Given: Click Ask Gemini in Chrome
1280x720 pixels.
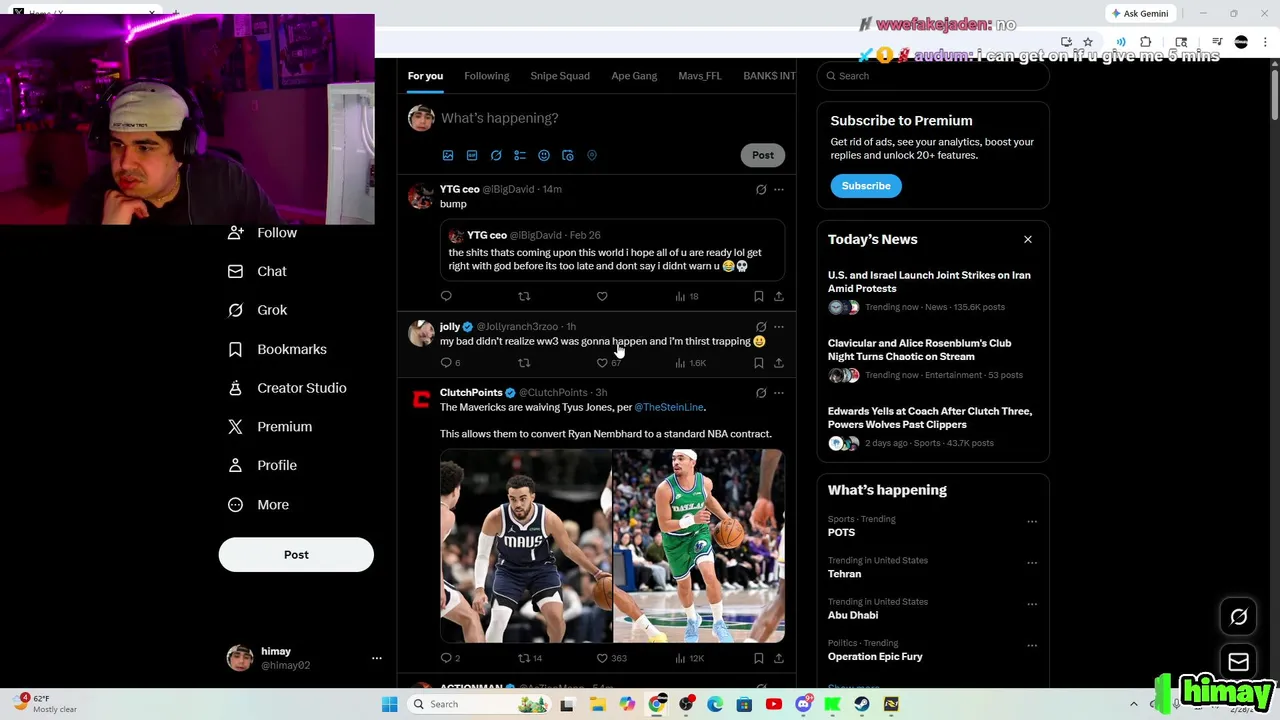Looking at the screenshot, I should [1140, 13].
